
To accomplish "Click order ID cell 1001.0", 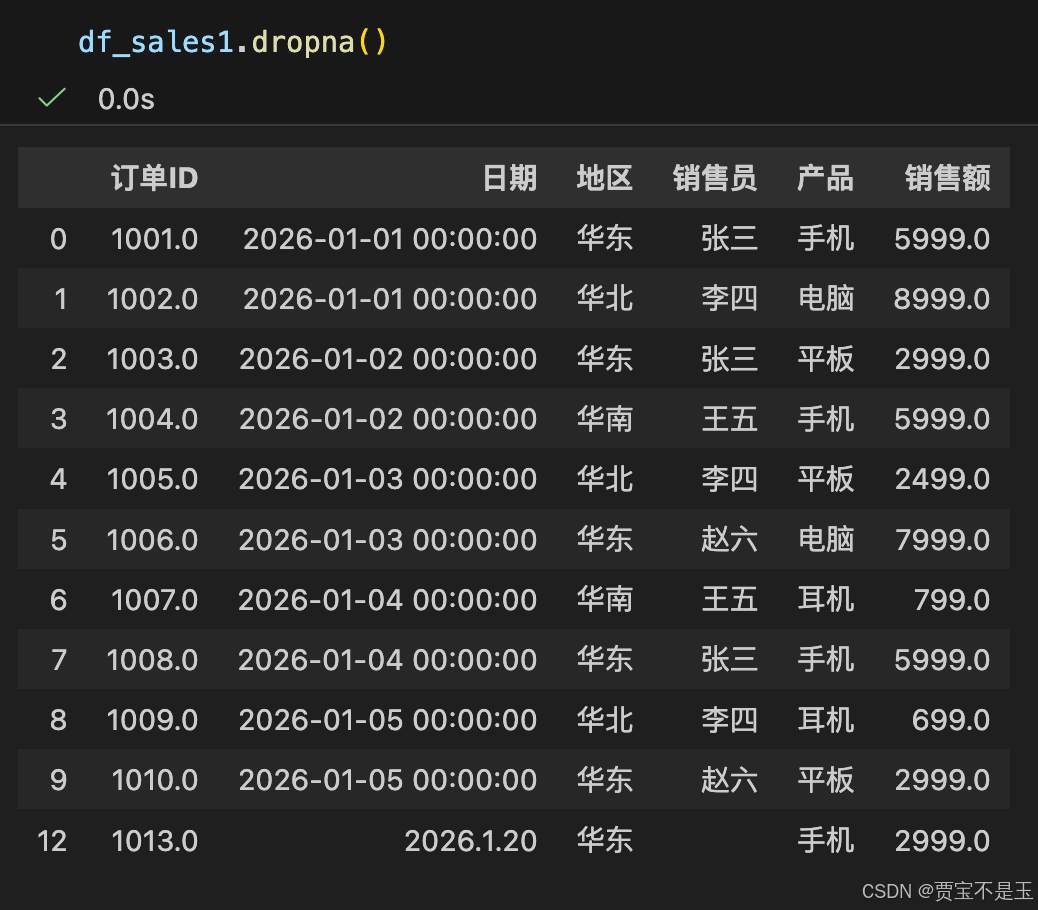I will tap(154, 239).
